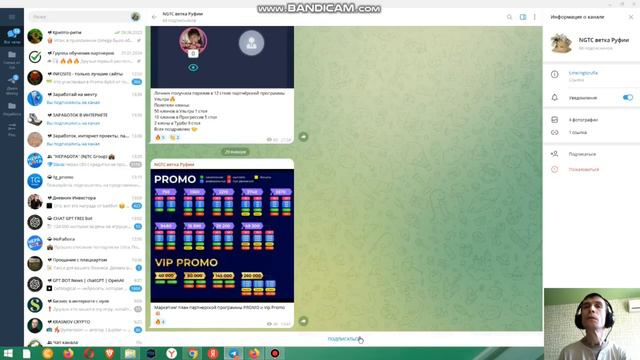This screenshot has width=640, height=360.
Task: Open the INFOSITE channel chat
Action: coord(84,78)
